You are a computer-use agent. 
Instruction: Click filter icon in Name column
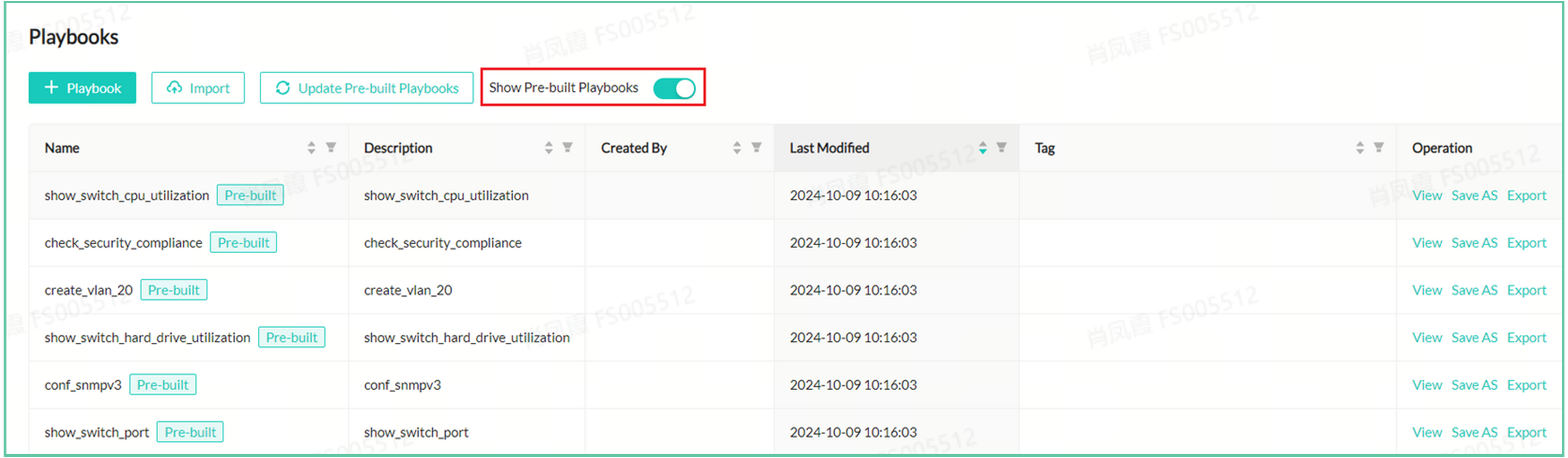[331, 148]
